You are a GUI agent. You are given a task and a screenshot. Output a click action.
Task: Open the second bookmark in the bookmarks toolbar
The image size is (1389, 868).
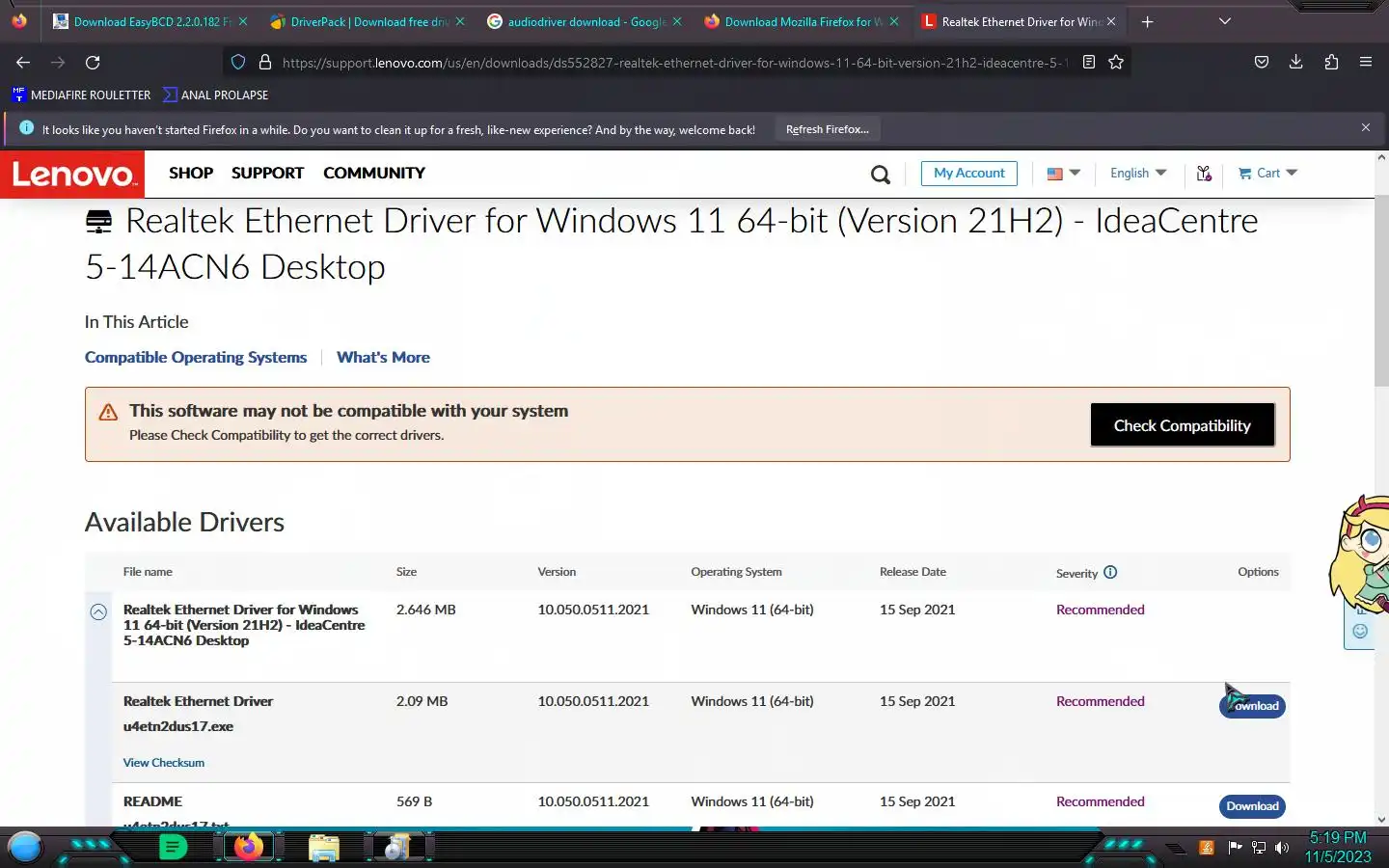215,95
